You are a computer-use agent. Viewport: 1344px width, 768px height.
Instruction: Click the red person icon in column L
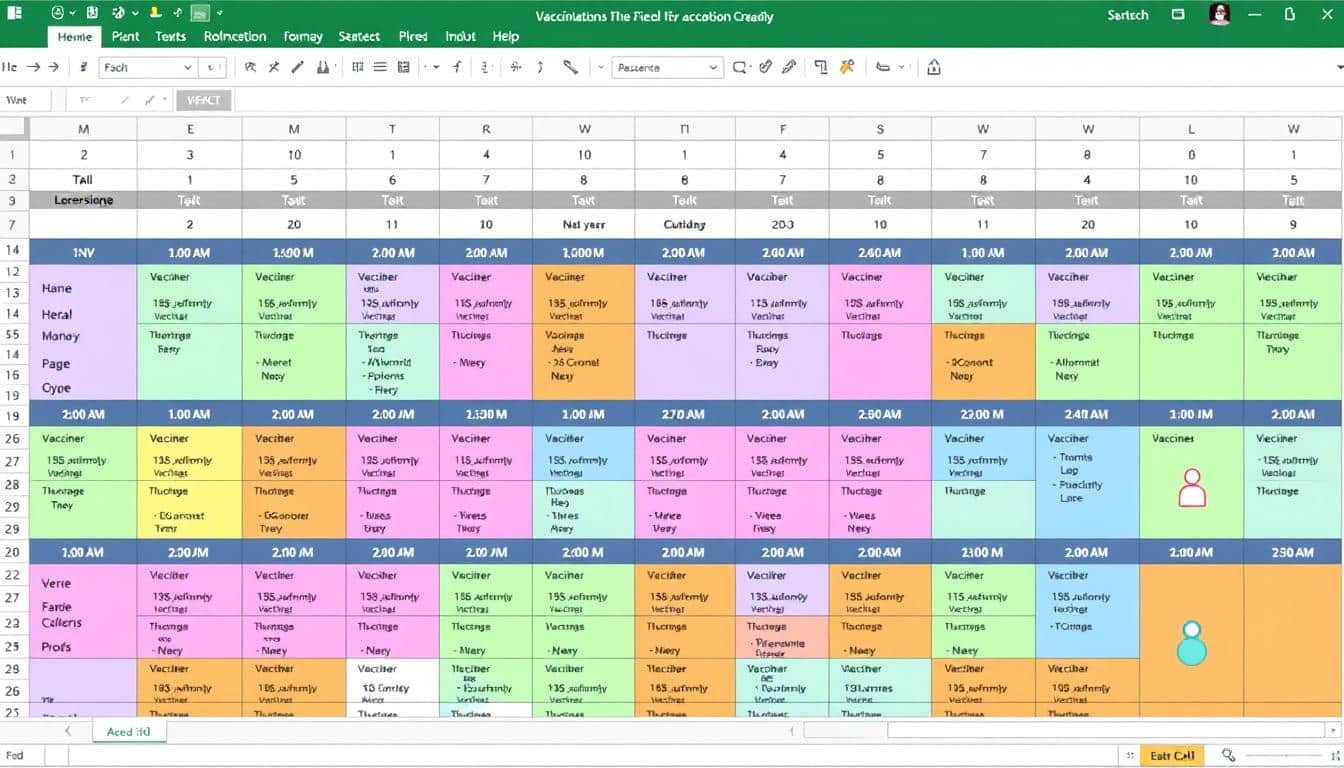pos(1192,488)
